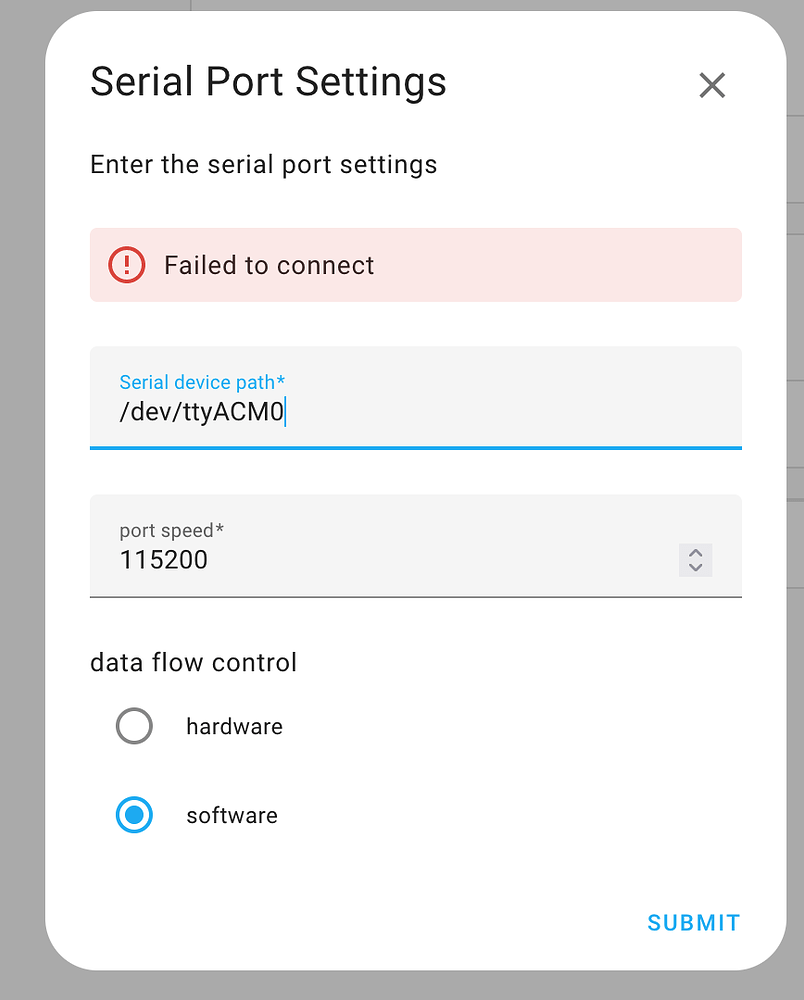Select the hardware flow control radio button
Screen dimensions: 804x1000
[x=134, y=726]
